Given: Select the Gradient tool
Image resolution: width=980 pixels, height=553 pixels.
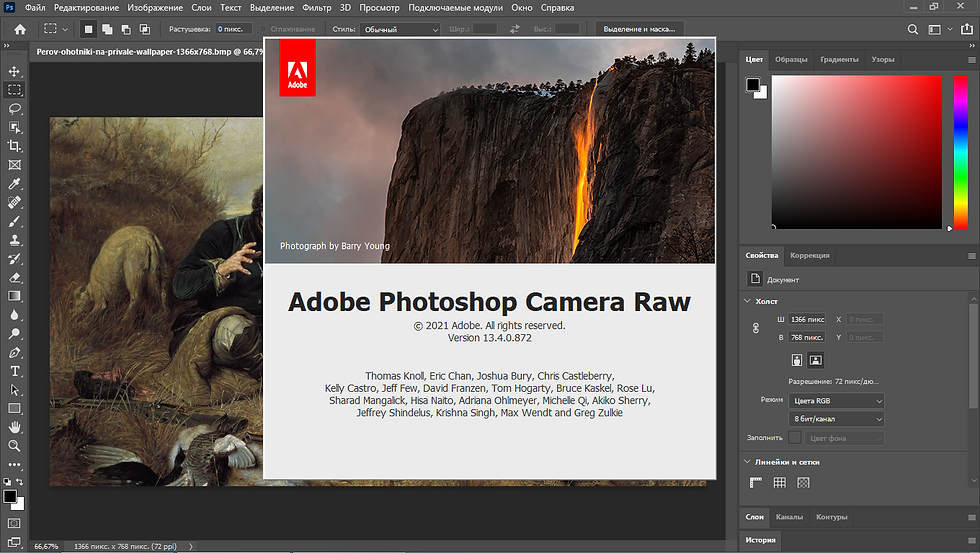Looking at the screenshot, I should [x=14, y=296].
